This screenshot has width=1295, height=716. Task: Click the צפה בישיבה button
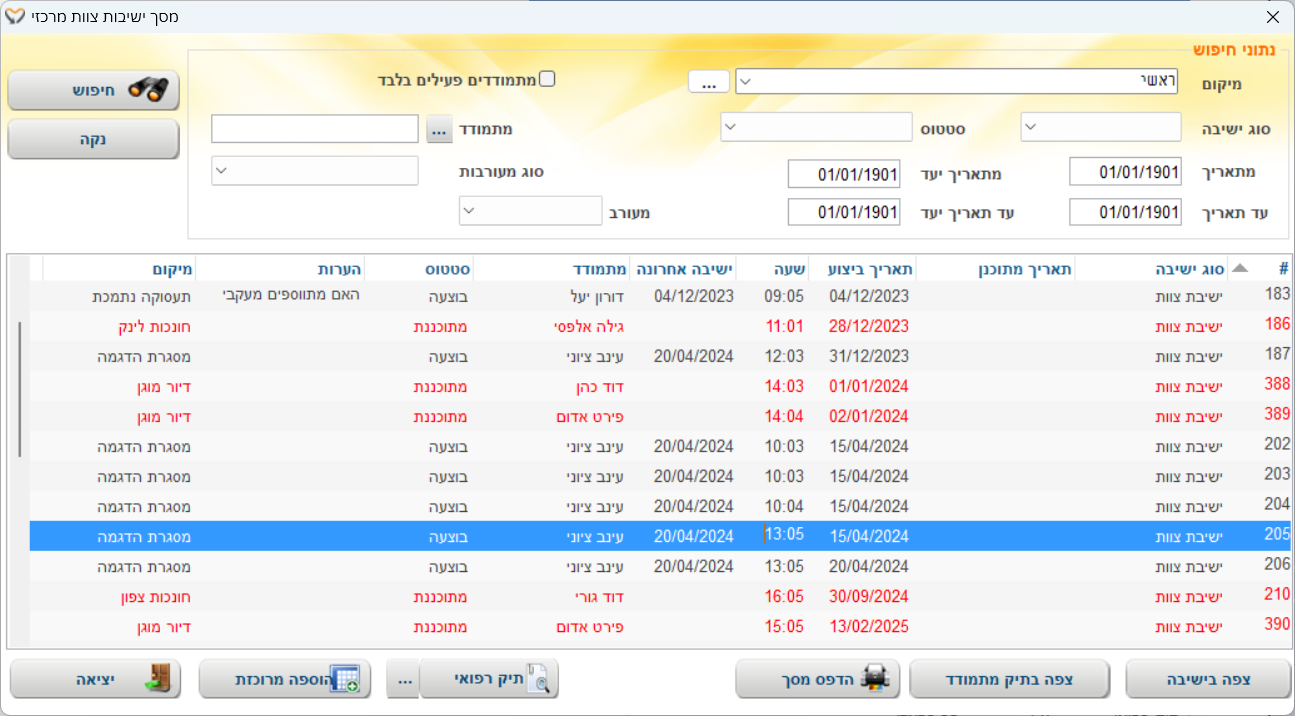(1208, 679)
